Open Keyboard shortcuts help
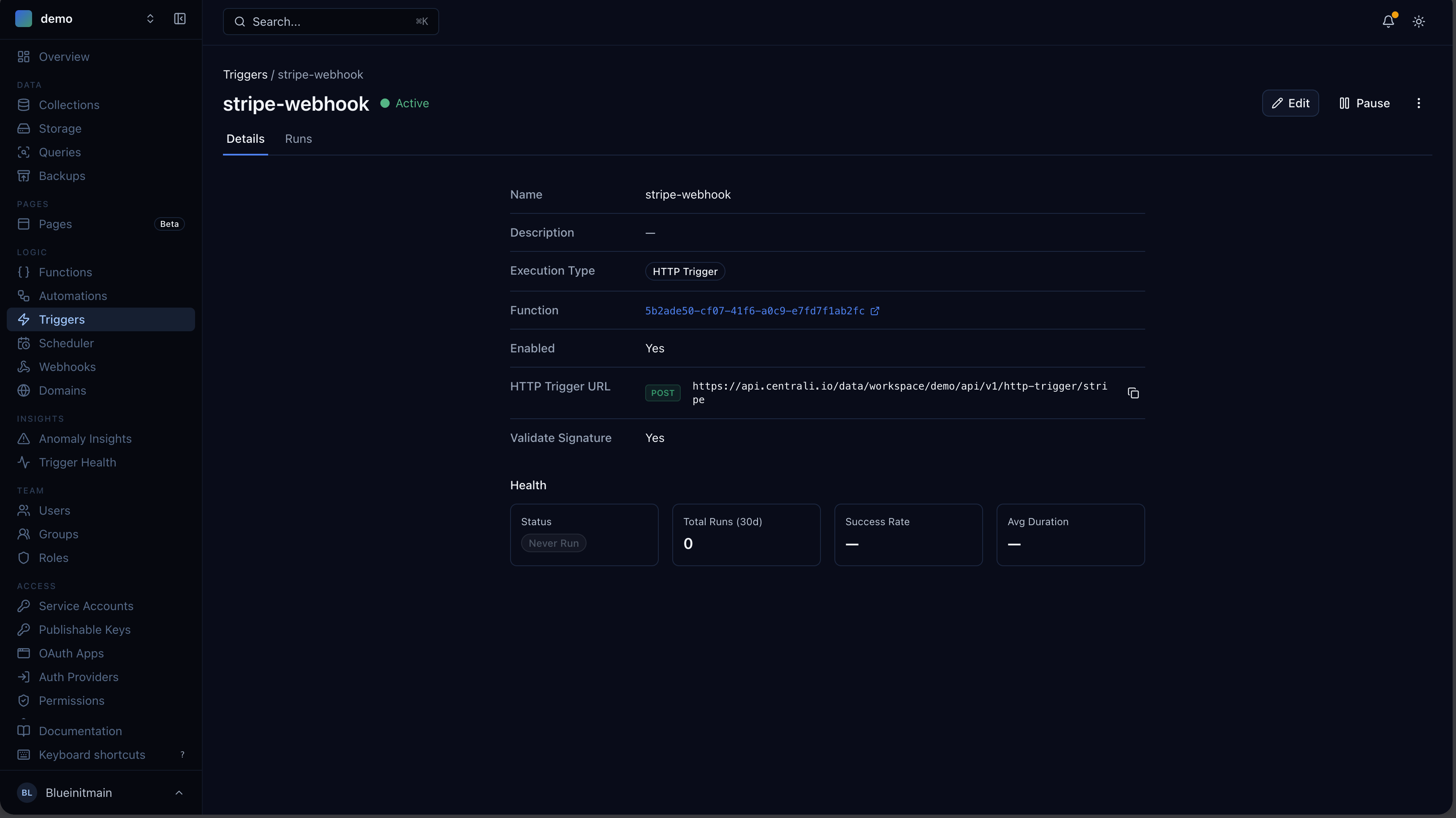 click(92, 755)
